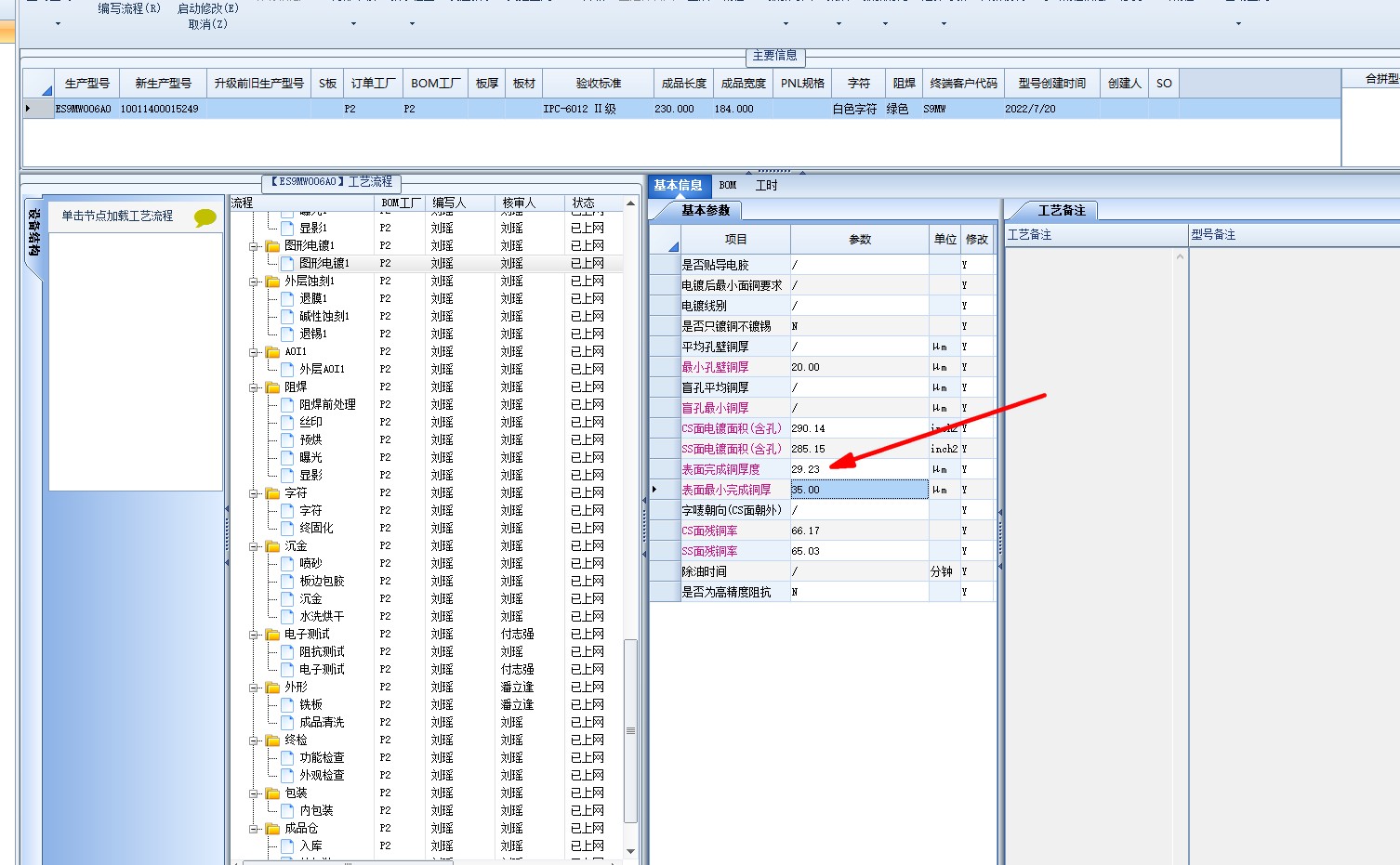Screen dimensions: 1400x865
Task: Switch to the 基本信息 tab
Action: click(678, 185)
